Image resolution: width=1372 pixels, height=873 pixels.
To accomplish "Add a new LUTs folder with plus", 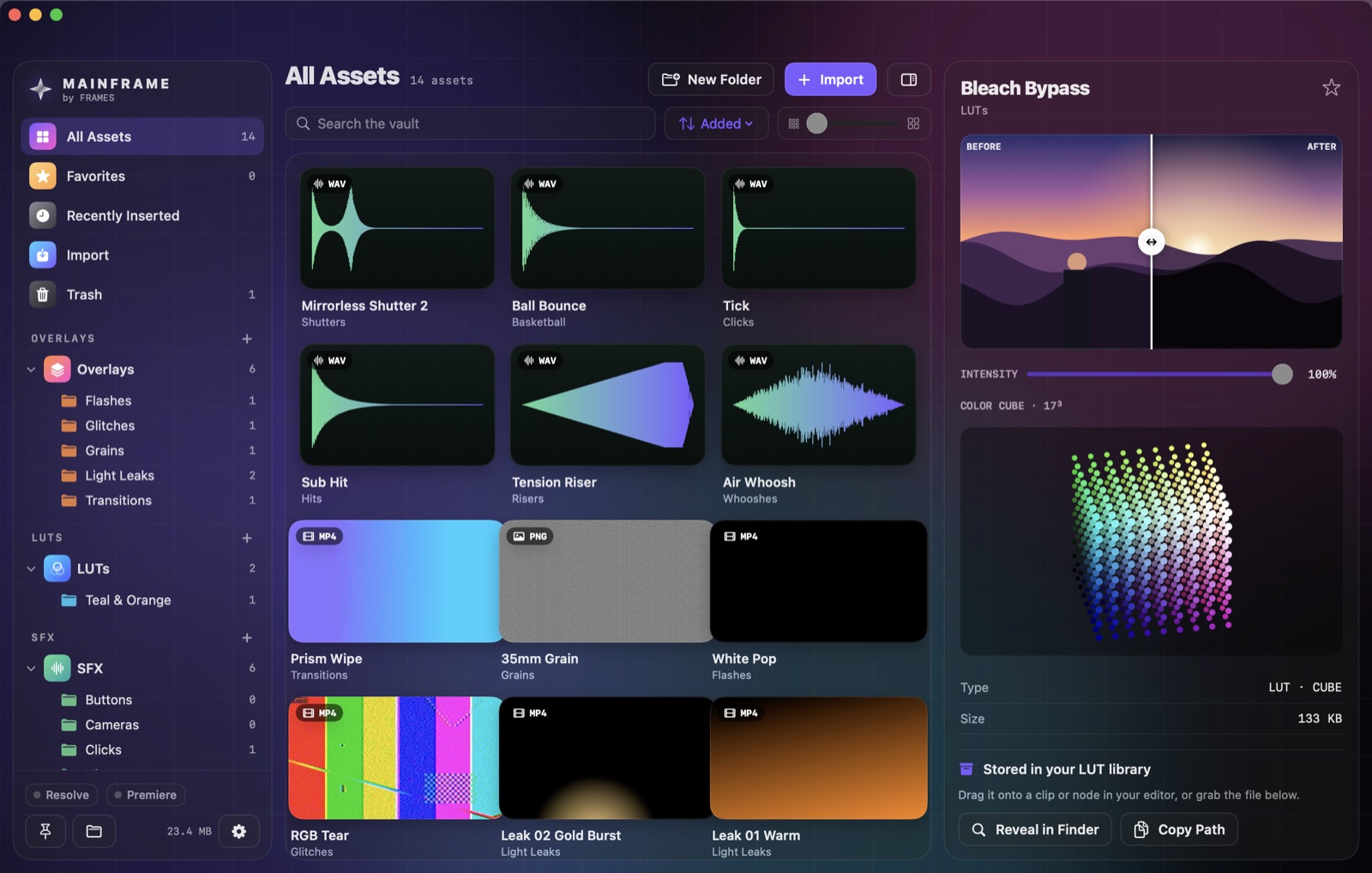I will pyautogui.click(x=247, y=538).
